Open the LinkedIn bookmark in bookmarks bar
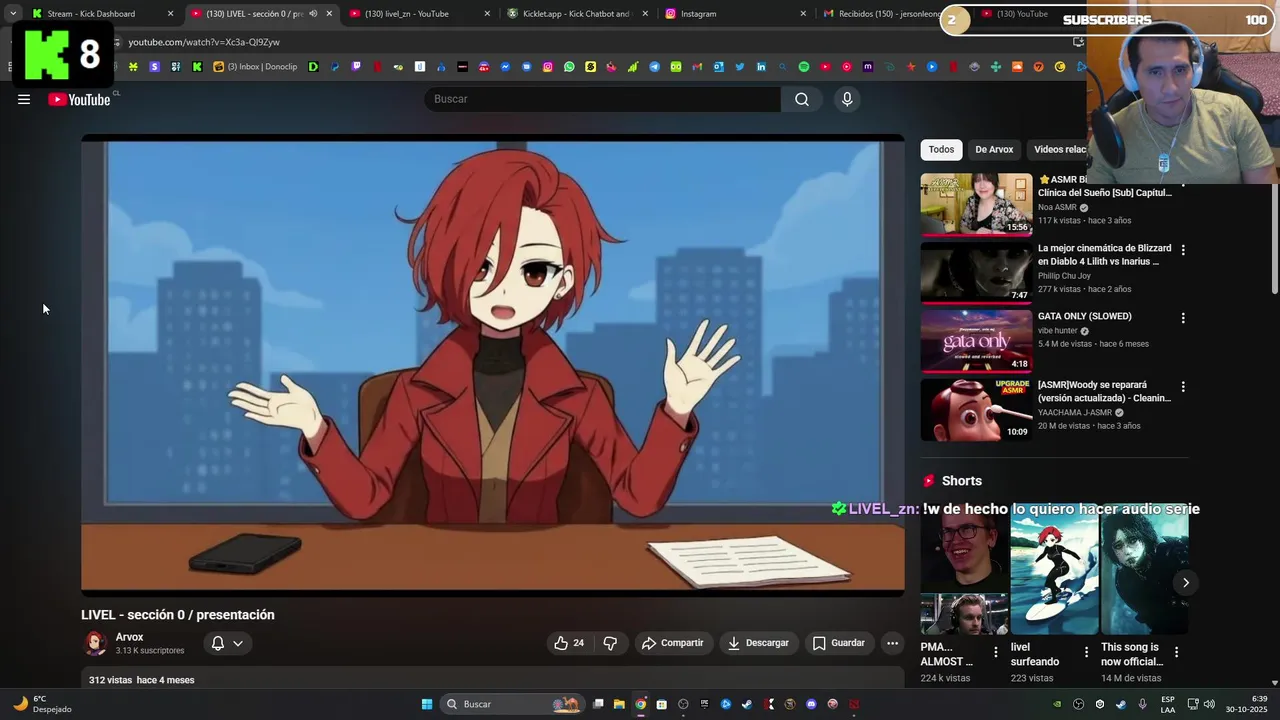 tap(761, 67)
